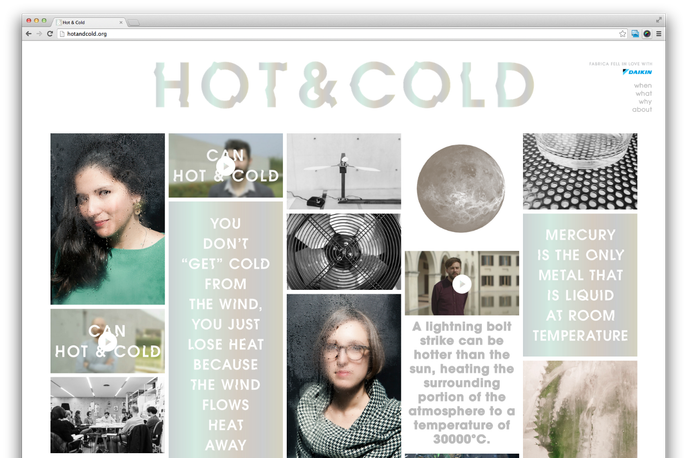Open the 'what' navigation link
This screenshot has width=687, height=458.
tap(644, 93)
